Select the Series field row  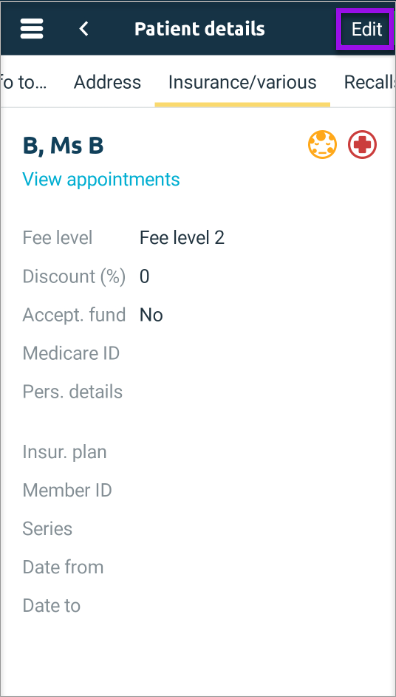pos(198,529)
